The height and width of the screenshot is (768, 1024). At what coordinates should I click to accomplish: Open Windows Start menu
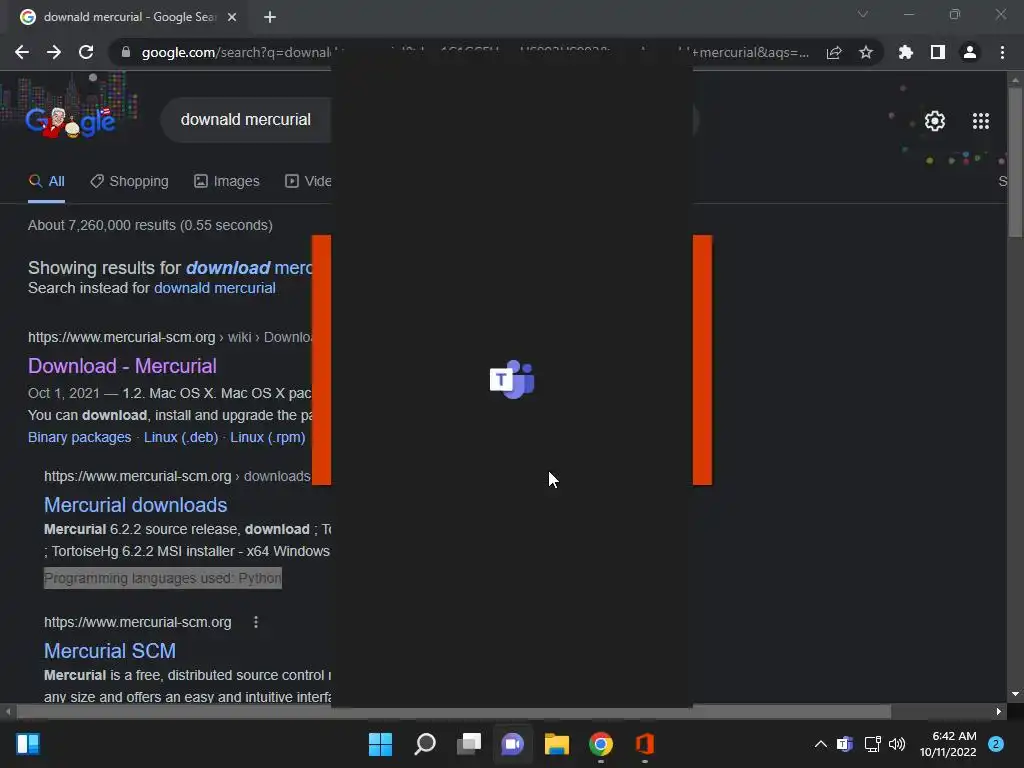click(x=380, y=744)
